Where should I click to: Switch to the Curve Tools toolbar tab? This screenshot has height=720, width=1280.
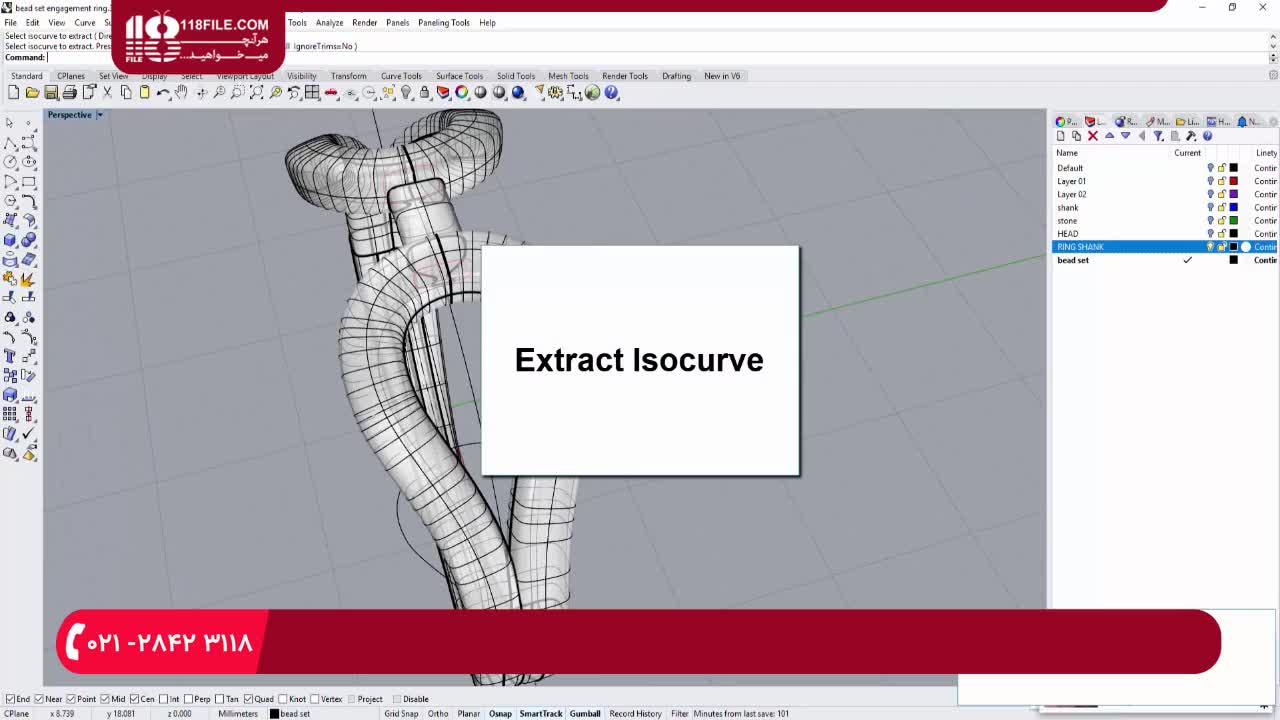click(x=401, y=76)
